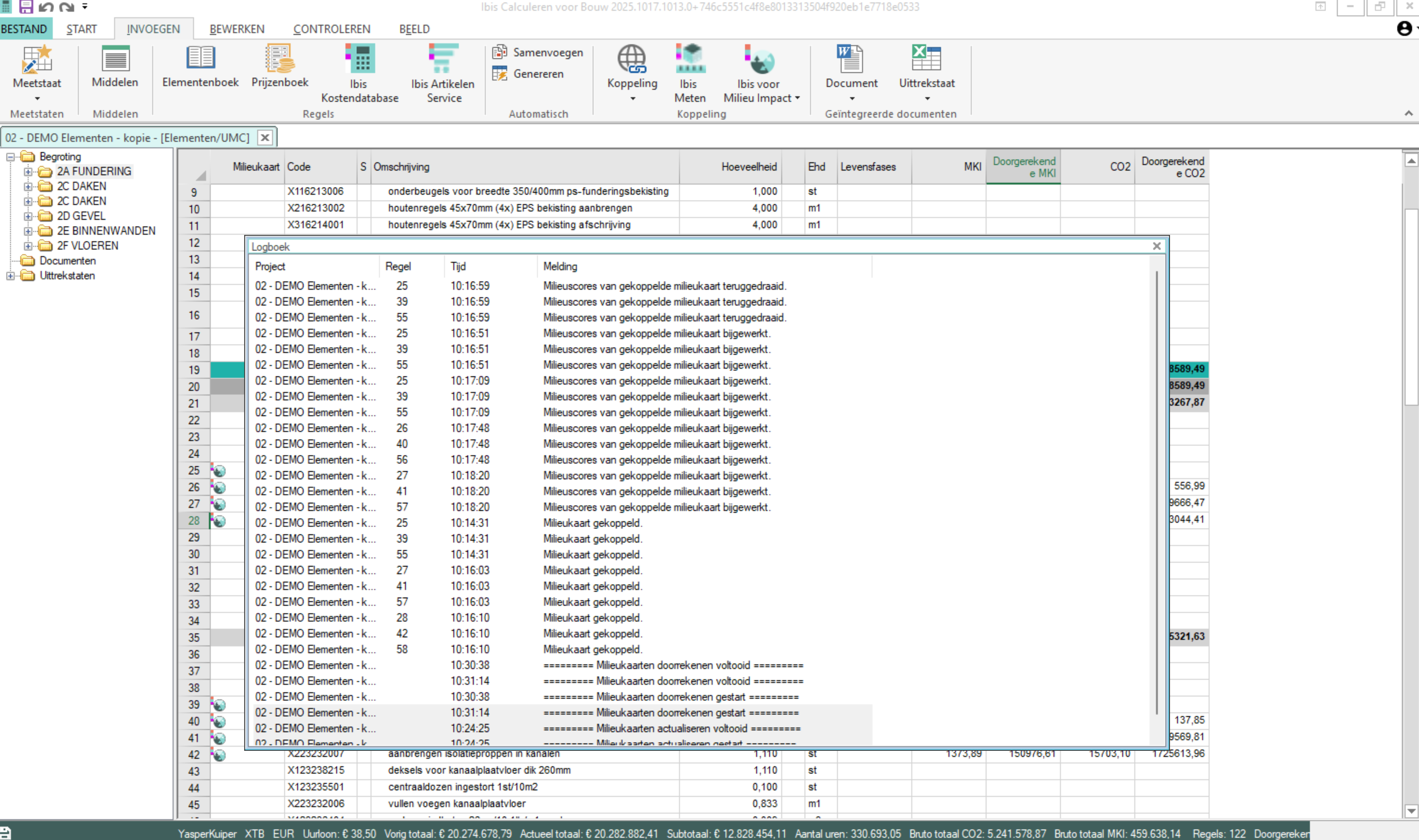
Task: Click the Undo button in quick access toolbar
Action: tap(46, 7)
